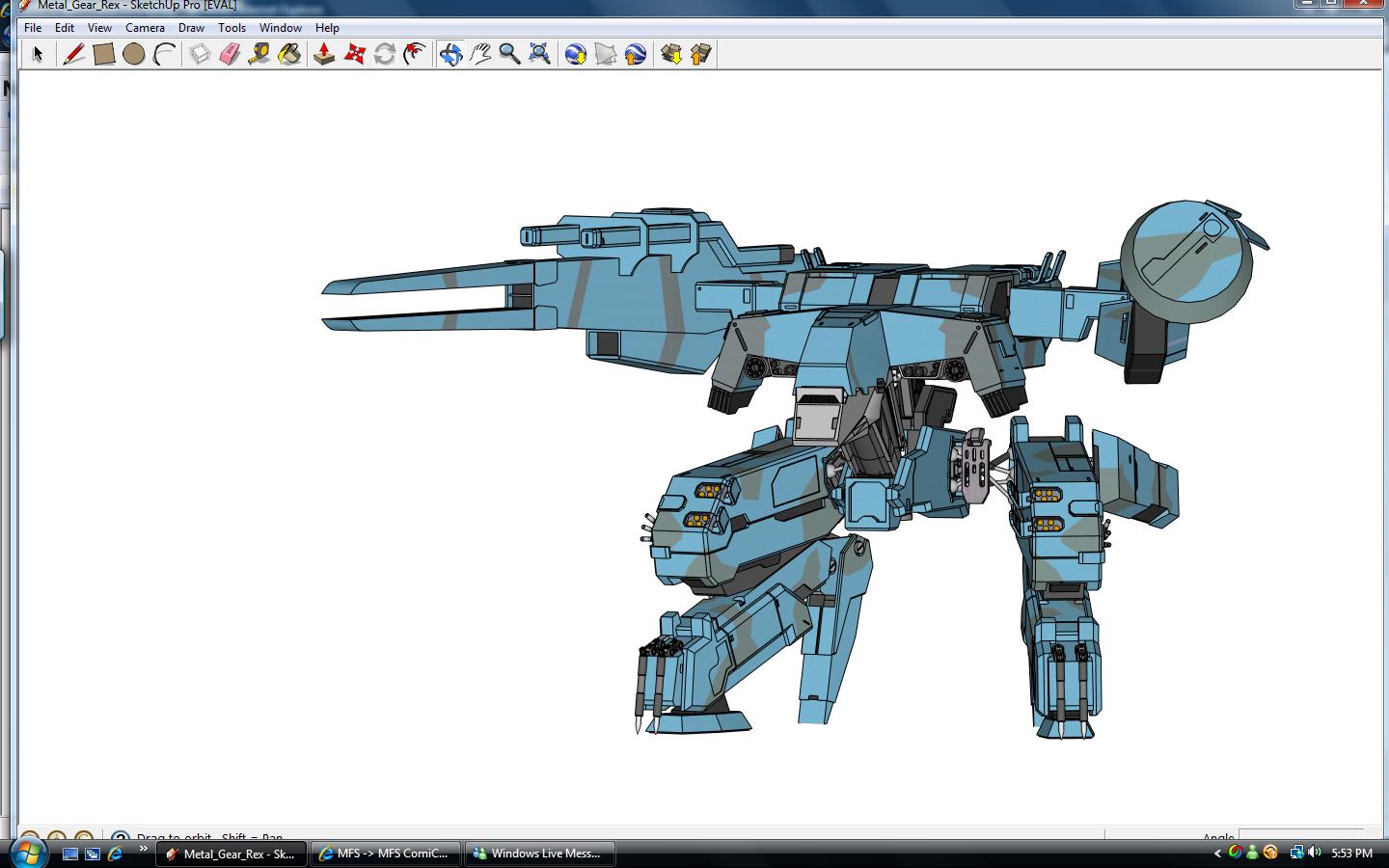Click the Share Model upload icon
This screenshot has width=1389, height=868.
tap(701, 54)
